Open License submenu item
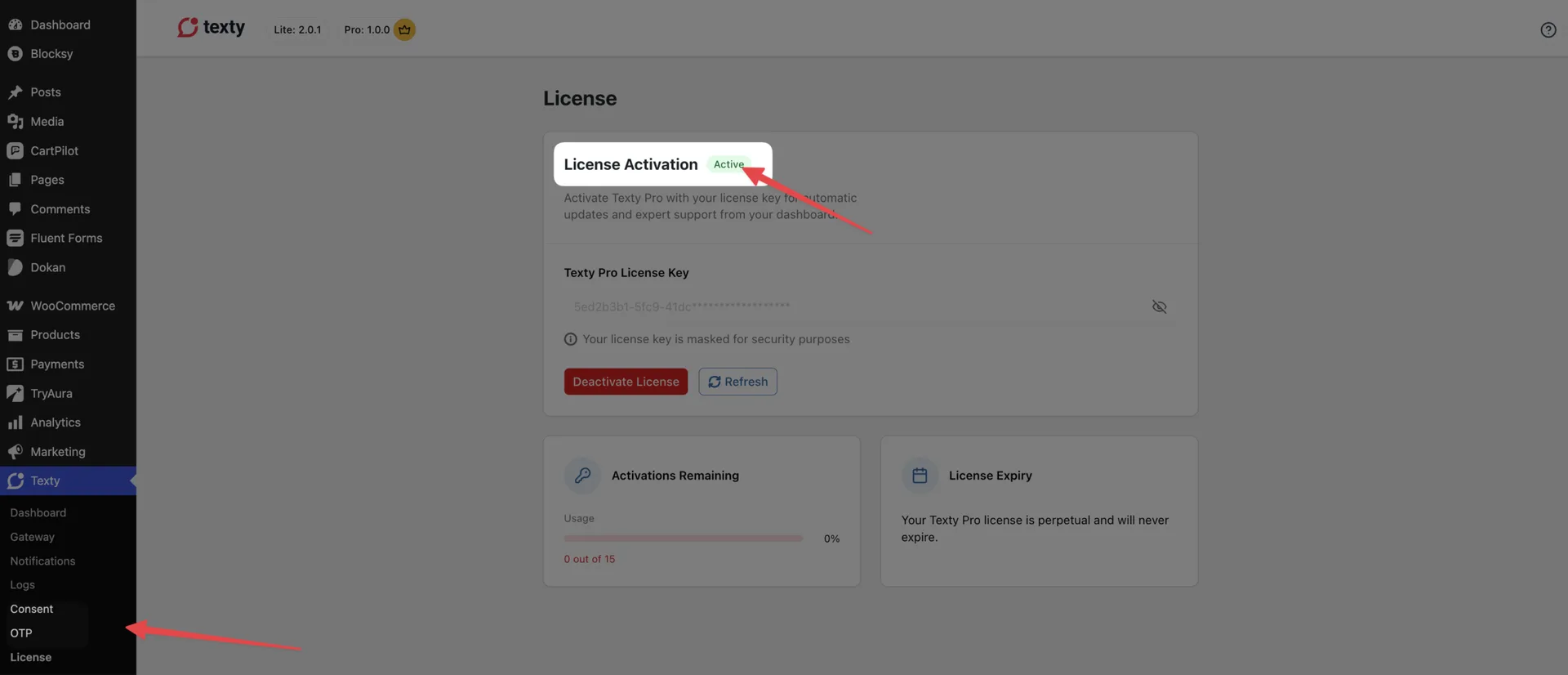 31,658
